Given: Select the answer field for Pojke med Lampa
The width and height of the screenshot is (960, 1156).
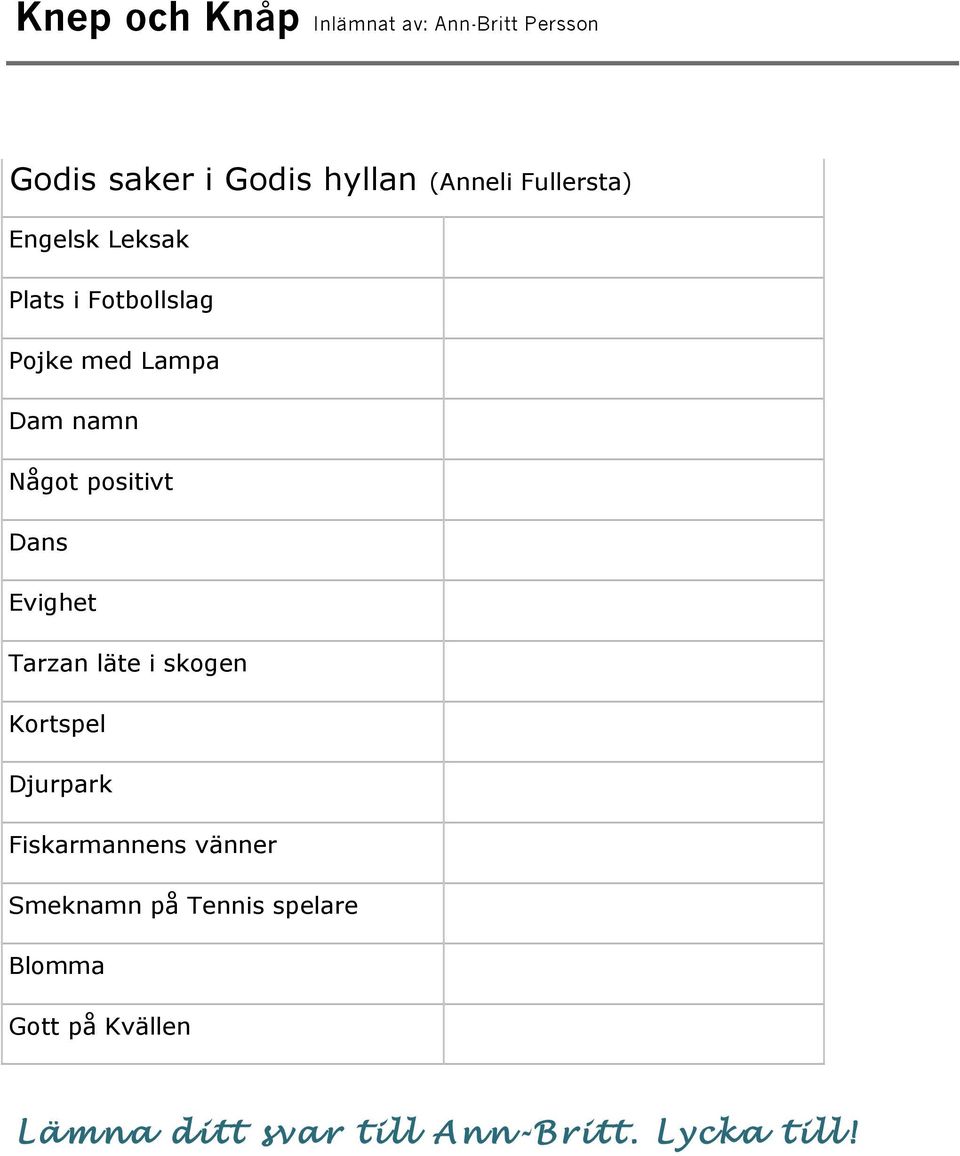Looking at the screenshot, I should [x=633, y=369].
